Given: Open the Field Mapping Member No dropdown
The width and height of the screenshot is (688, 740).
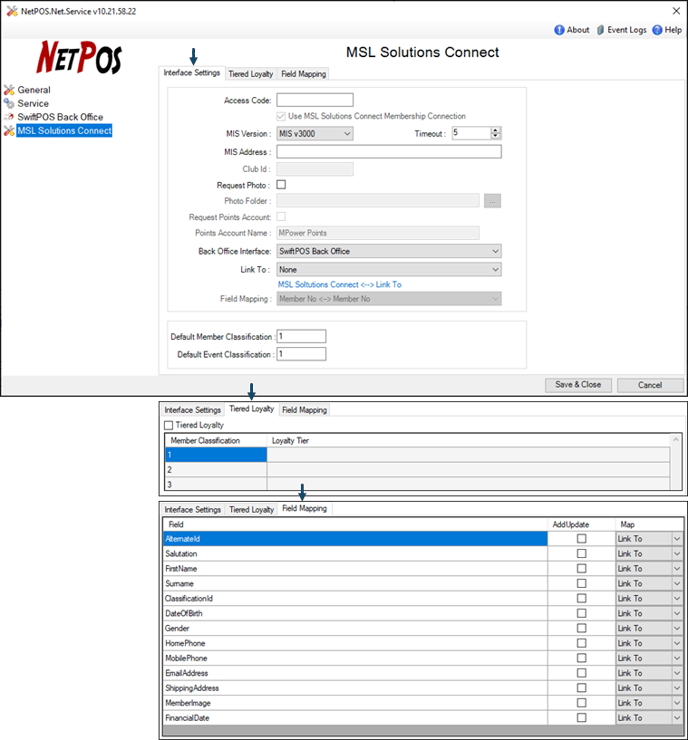Looking at the screenshot, I should point(389,299).
